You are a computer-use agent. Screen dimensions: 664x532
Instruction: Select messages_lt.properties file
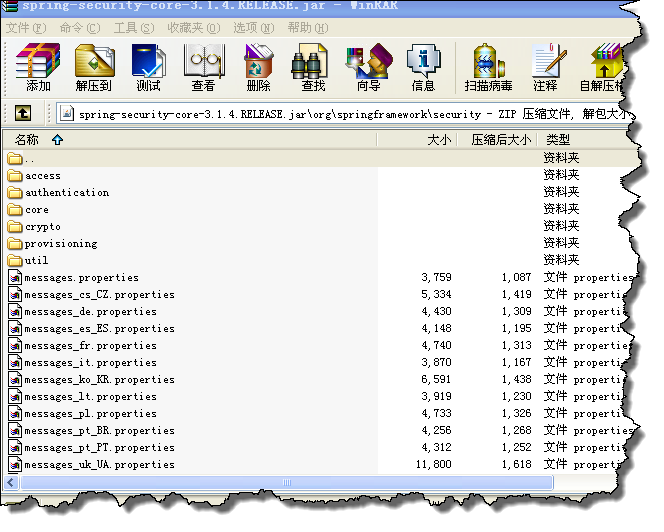tap(82, 396)
